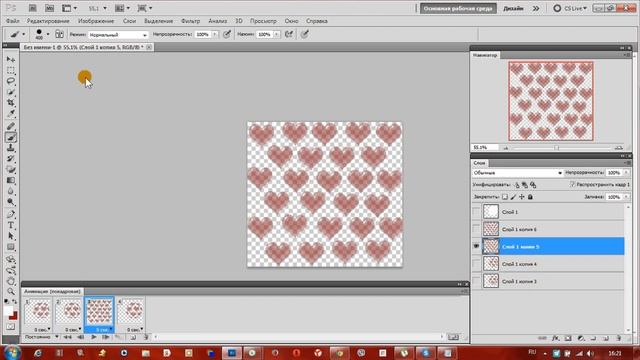Toggle the Распространить кадр 1 checkbox

572,184
